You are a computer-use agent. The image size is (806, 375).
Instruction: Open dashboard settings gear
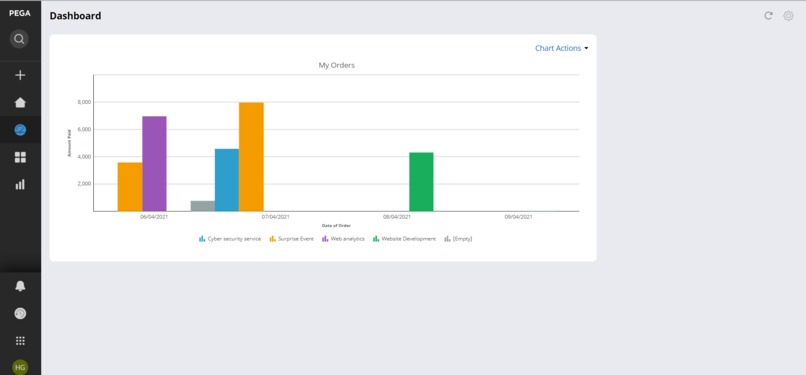point(788,15)
